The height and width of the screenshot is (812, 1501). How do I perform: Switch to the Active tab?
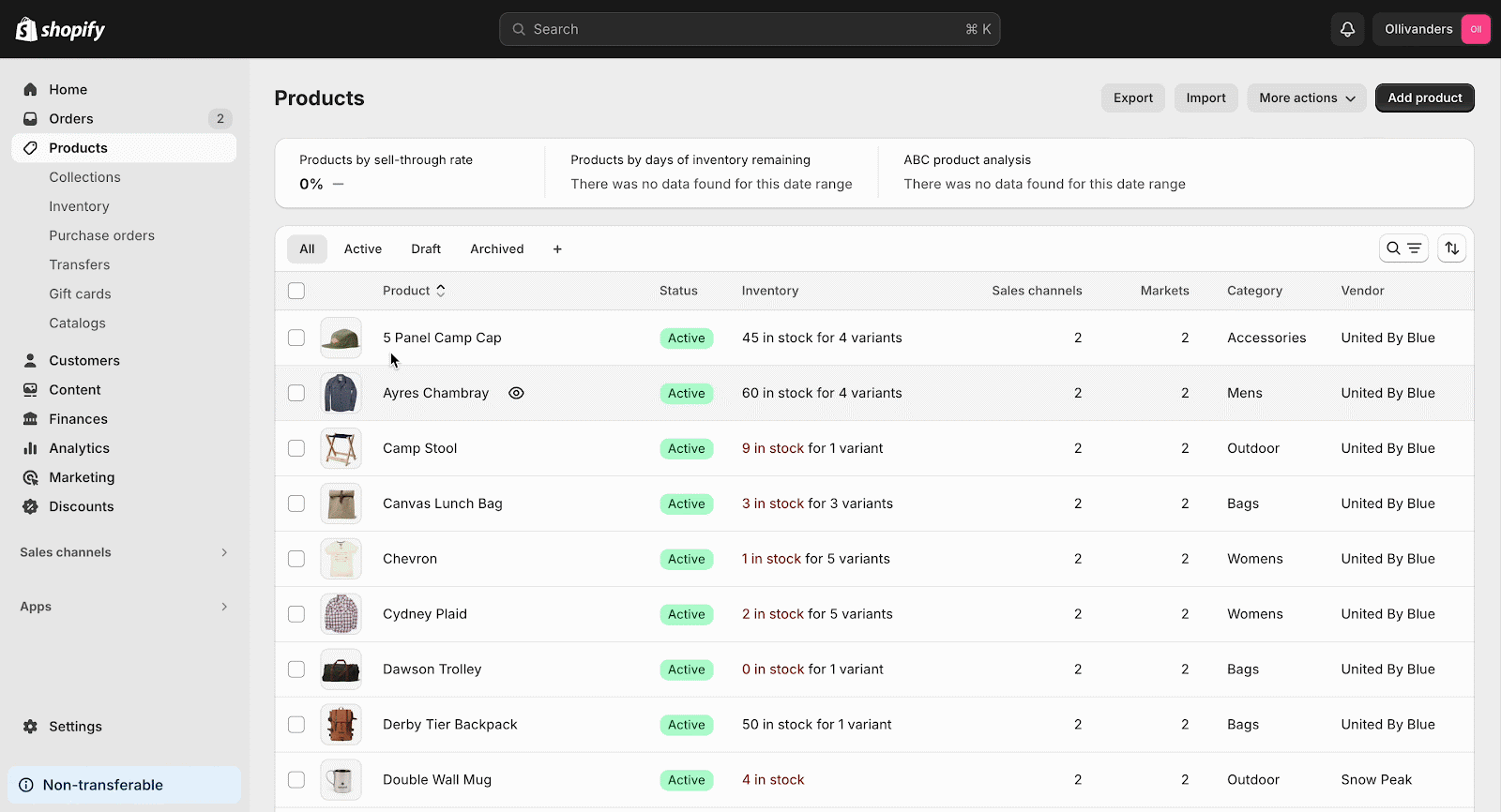(363, 248)
